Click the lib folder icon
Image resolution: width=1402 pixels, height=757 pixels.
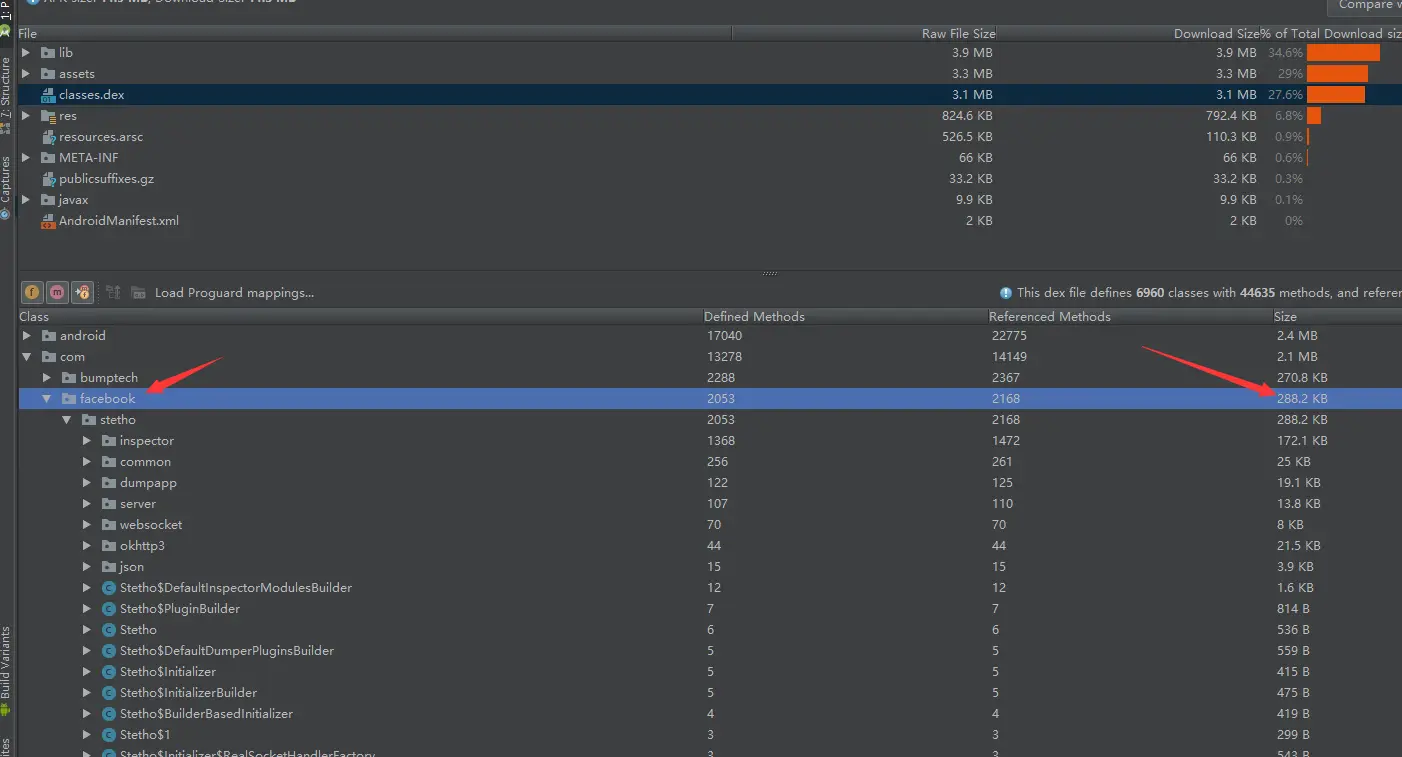(48, 52)
